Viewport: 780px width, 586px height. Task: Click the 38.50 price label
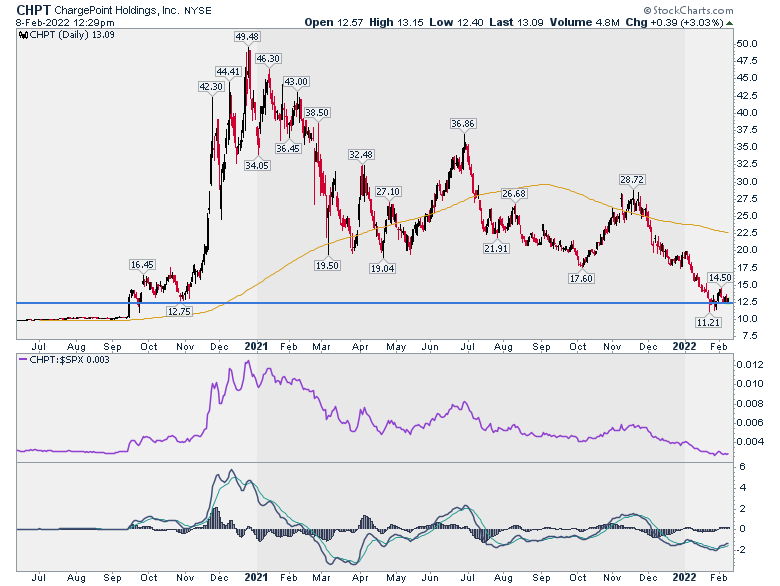[x=317, y=113]
